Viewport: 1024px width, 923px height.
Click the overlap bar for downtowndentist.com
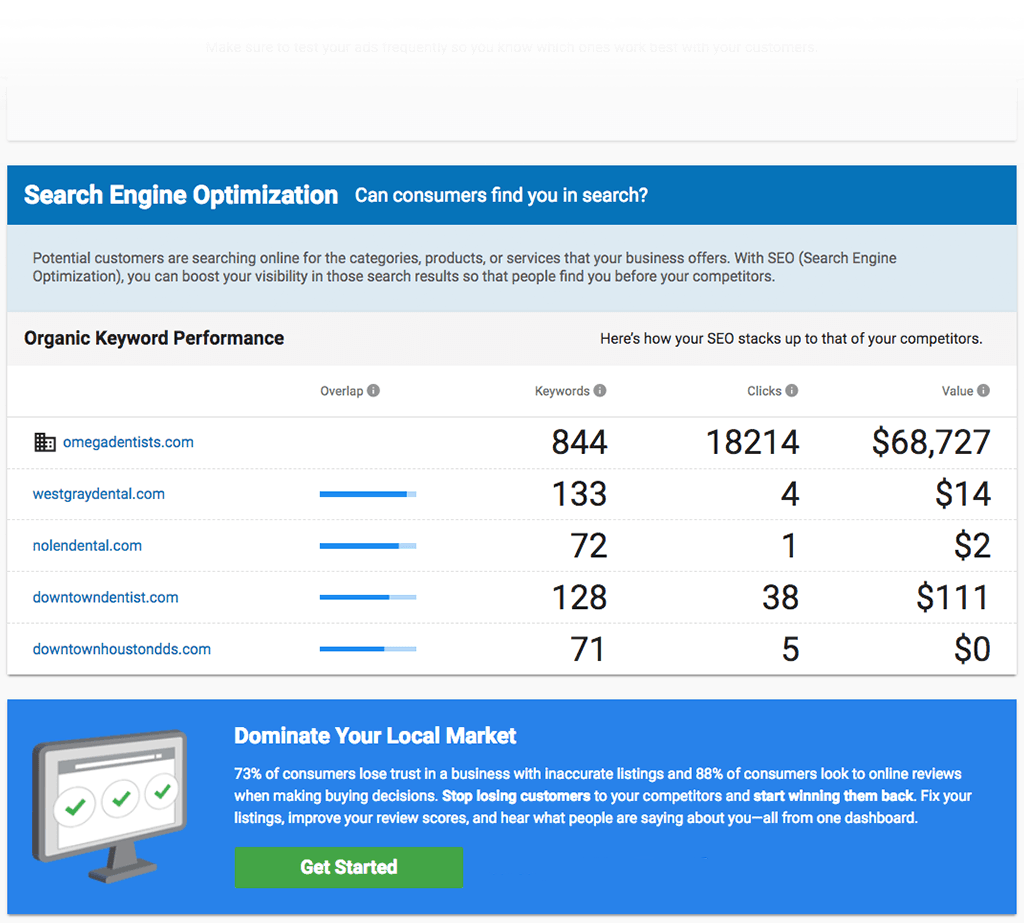367,597
